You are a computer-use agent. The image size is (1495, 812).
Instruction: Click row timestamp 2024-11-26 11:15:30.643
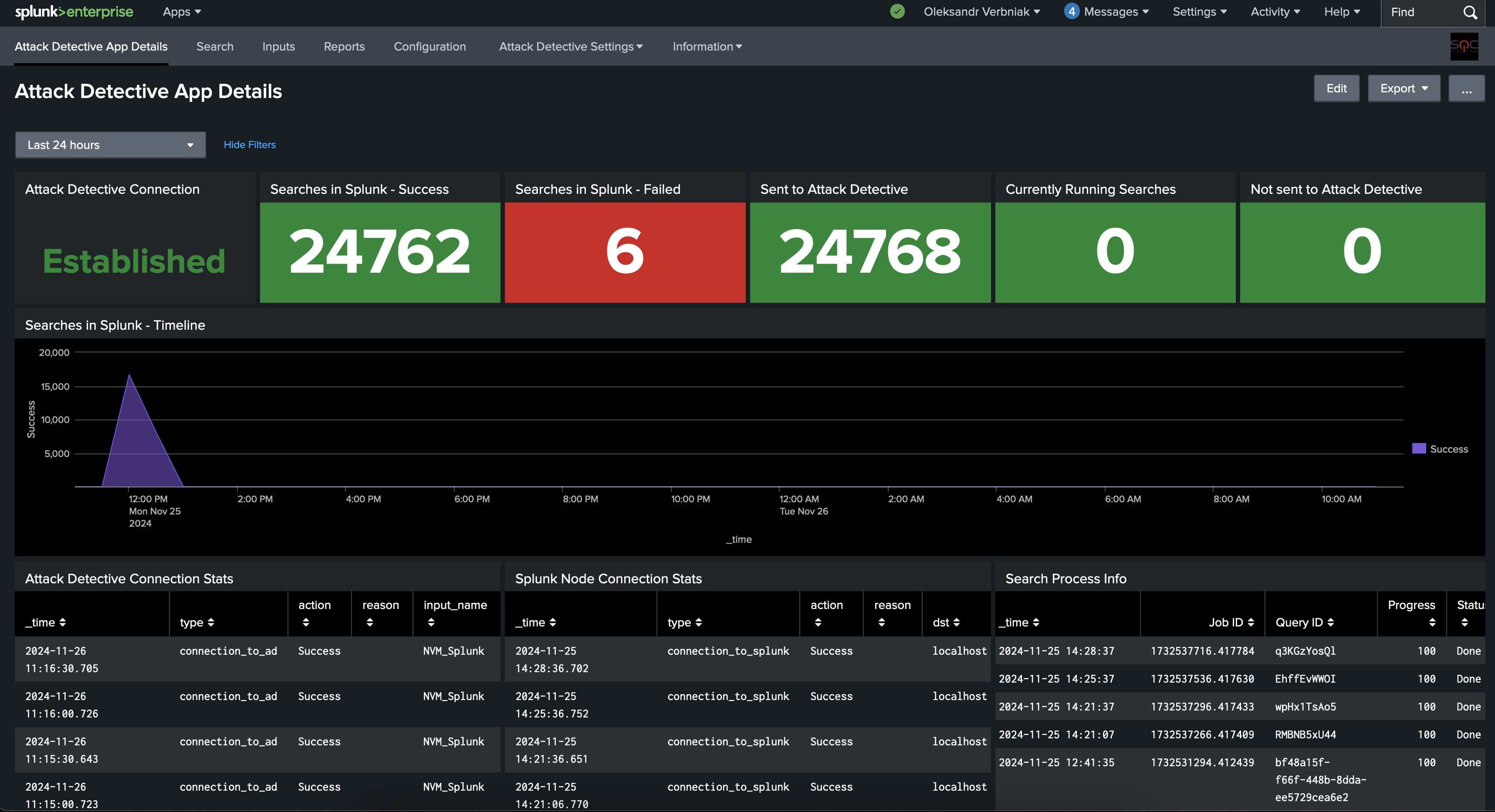coord(61,750)
